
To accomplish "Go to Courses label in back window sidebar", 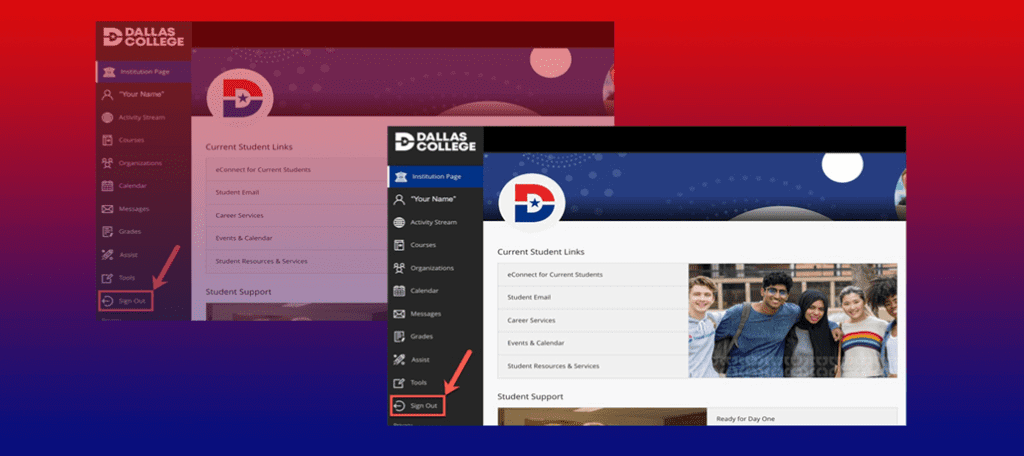I will click(x=131, y=140).
